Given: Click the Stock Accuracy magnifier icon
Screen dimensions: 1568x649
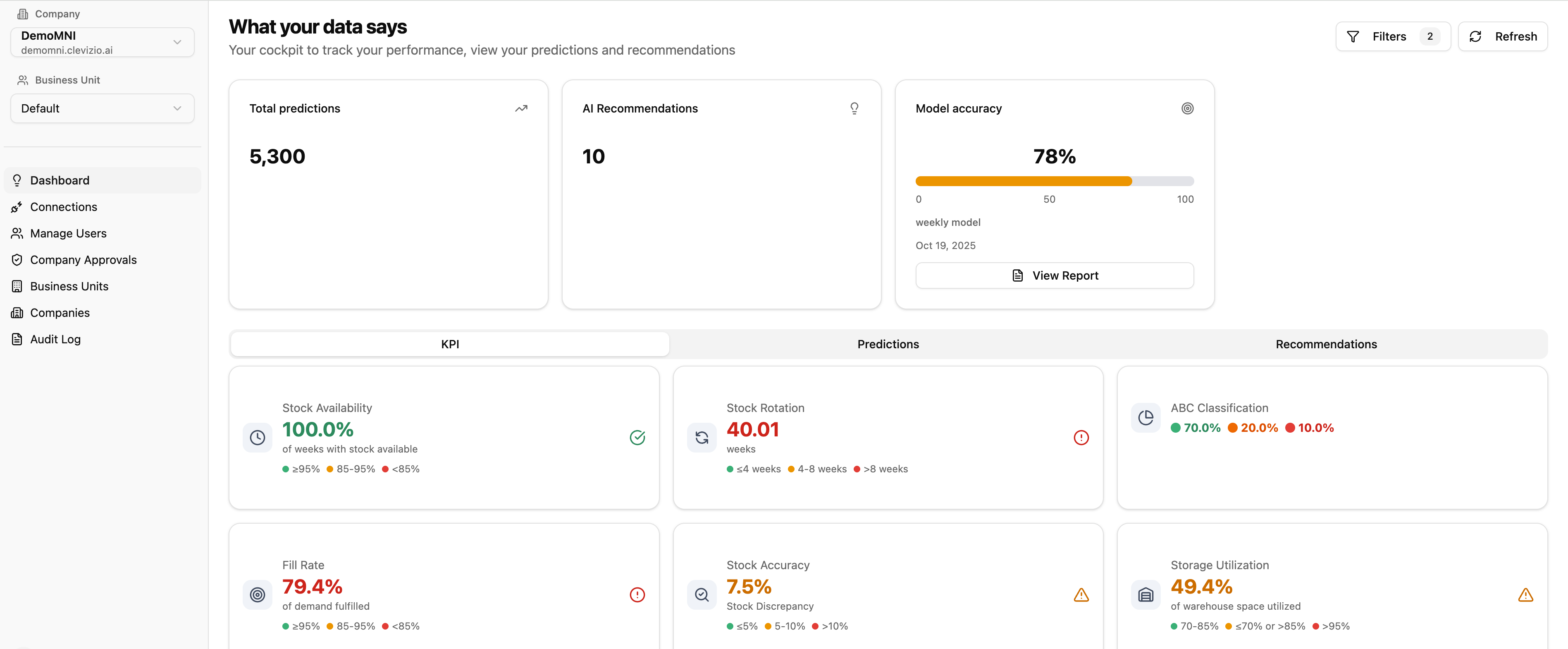Looking at the screenshot, I should tap(701, 595).
